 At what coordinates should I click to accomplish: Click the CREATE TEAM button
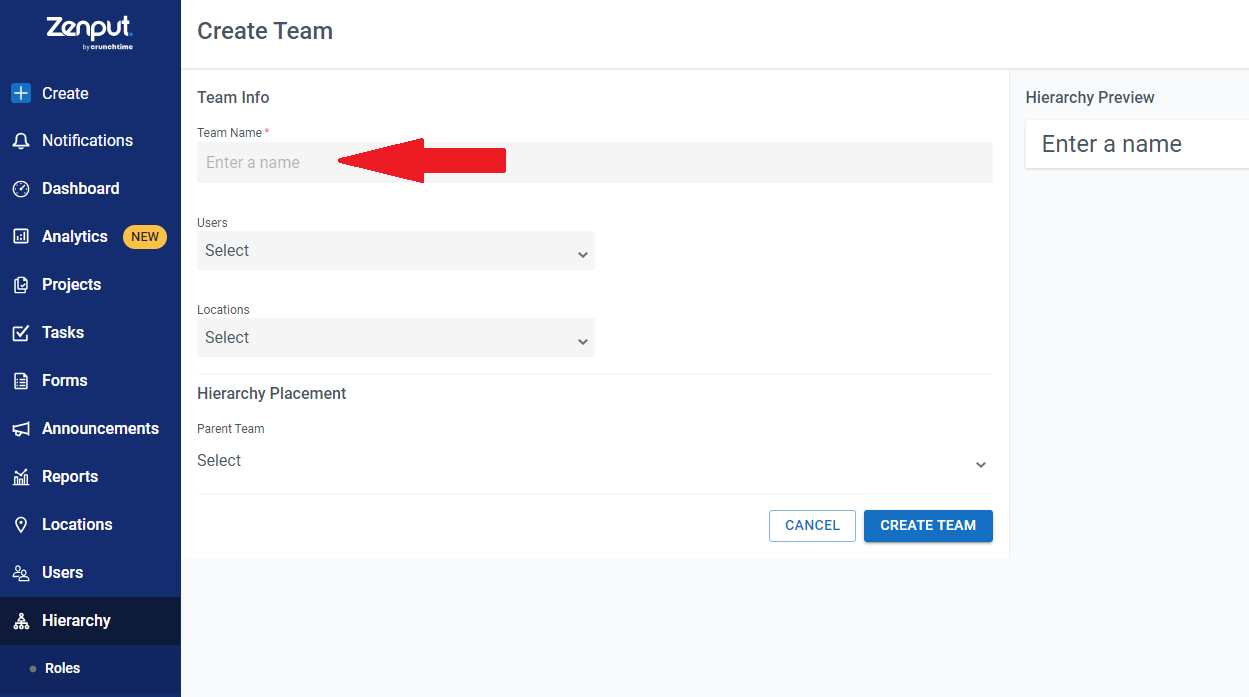pos(928,526)
